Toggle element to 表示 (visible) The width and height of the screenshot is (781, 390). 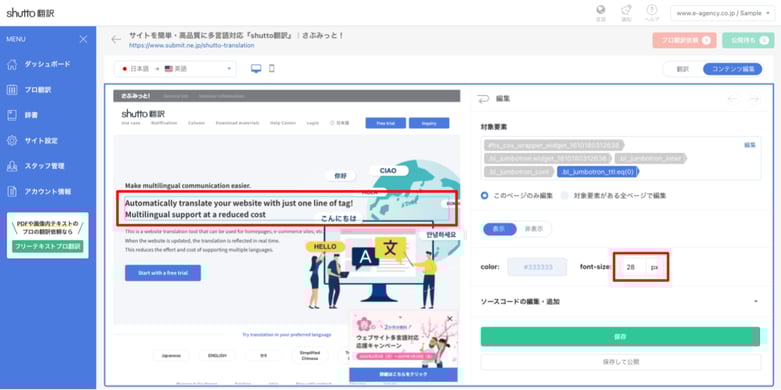click(x=500, y=229)
